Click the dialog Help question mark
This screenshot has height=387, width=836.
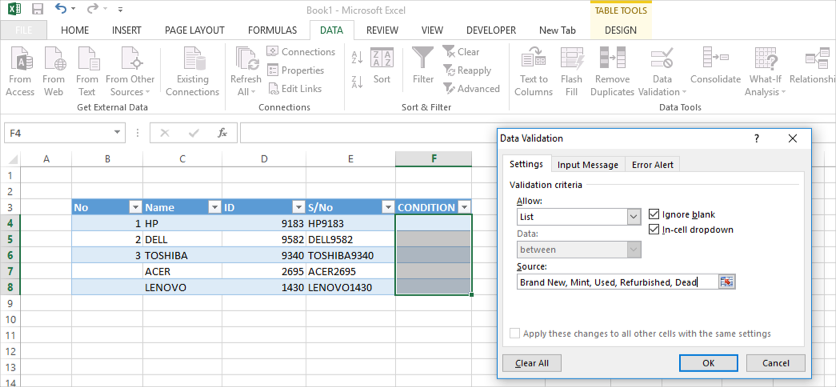click(756, 139)
